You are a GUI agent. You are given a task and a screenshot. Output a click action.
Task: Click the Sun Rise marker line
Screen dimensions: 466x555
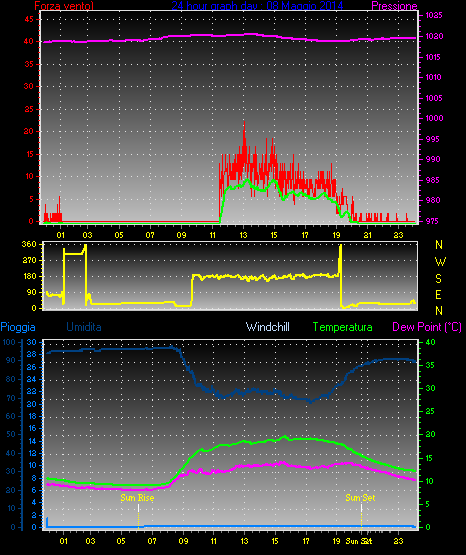pyautogui.click(x=138, y=515)
